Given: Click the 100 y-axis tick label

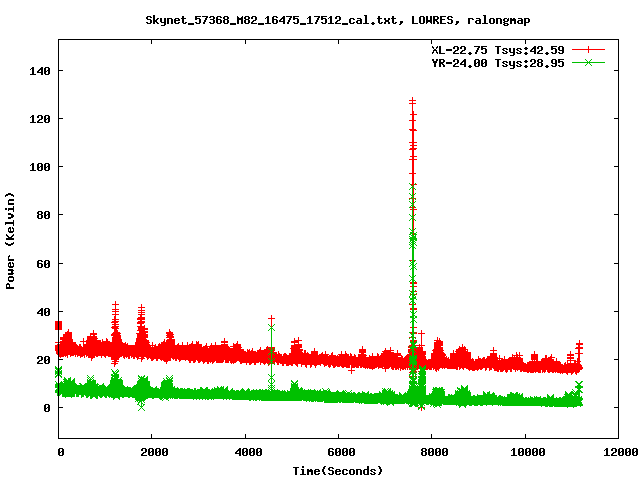Looking at the screenshot, I should 40,167.
